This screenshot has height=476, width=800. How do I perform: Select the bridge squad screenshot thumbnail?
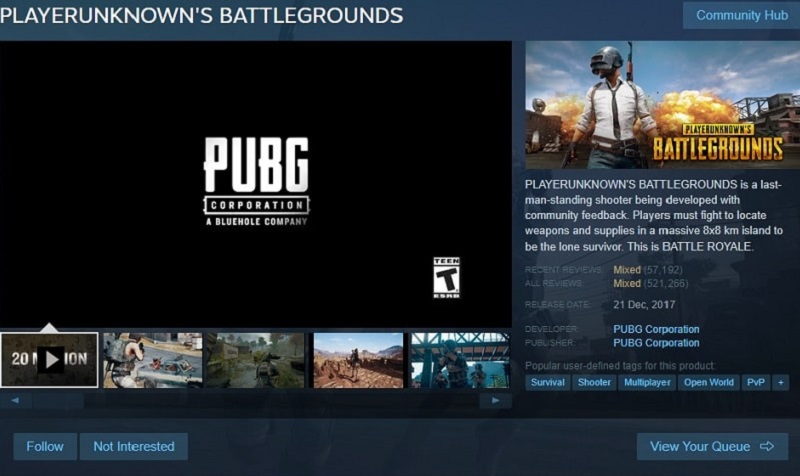460,360
